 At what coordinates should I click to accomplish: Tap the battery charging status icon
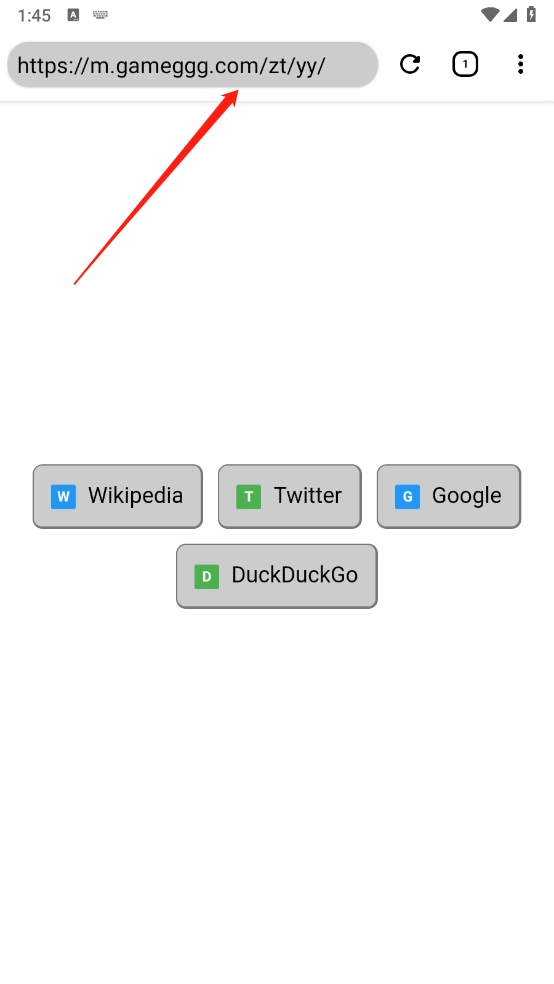click(531, 14)
